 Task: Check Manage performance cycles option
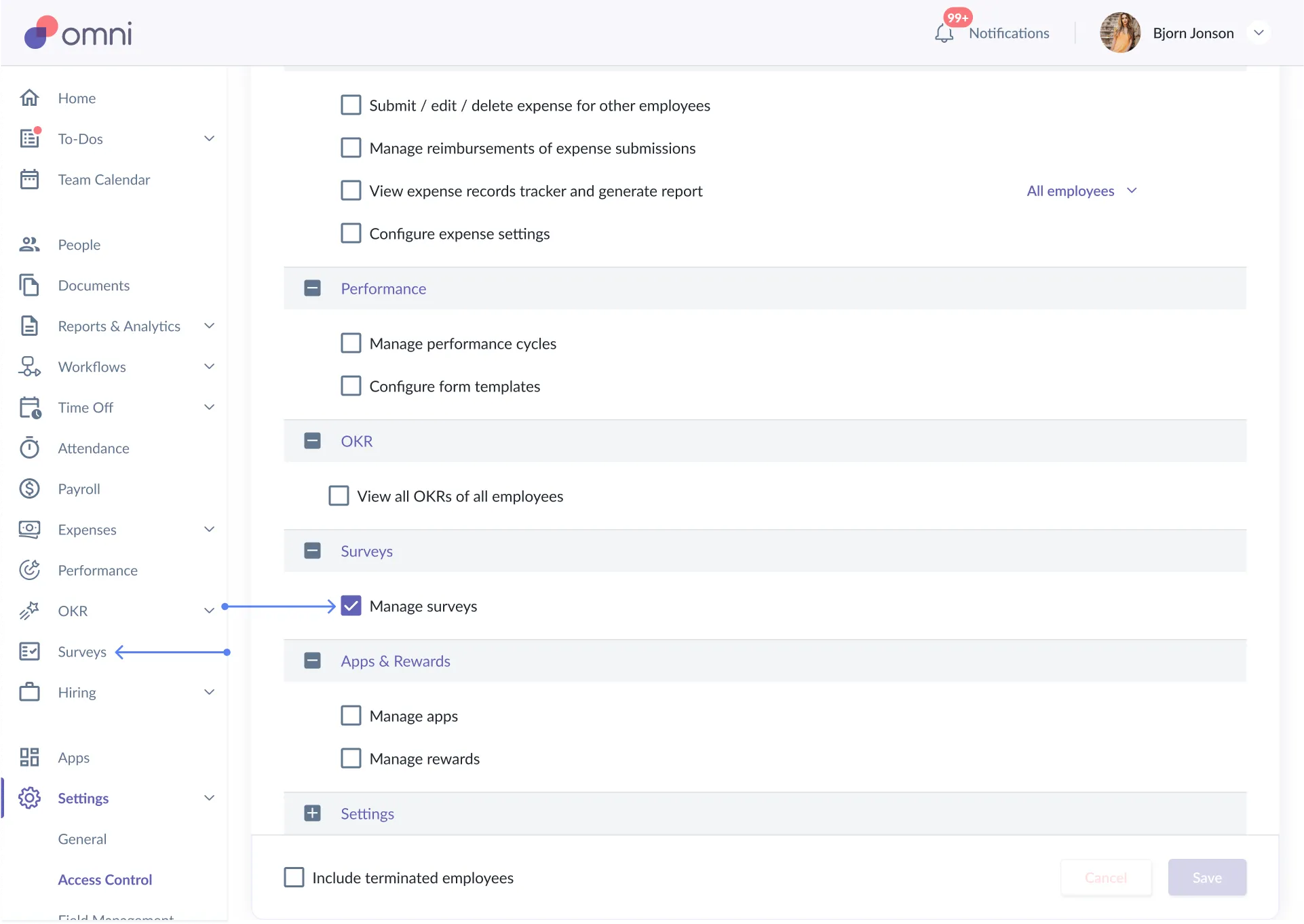[351, 343]
